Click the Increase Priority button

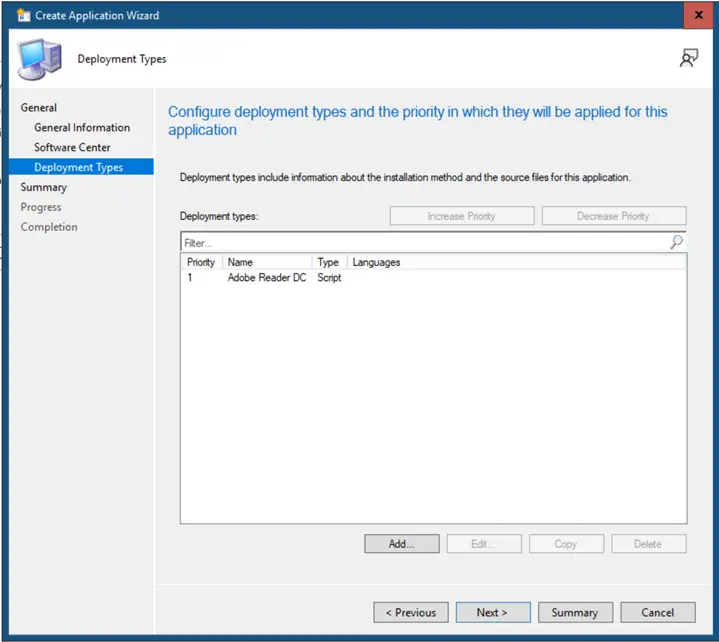(x=462, y=216)
